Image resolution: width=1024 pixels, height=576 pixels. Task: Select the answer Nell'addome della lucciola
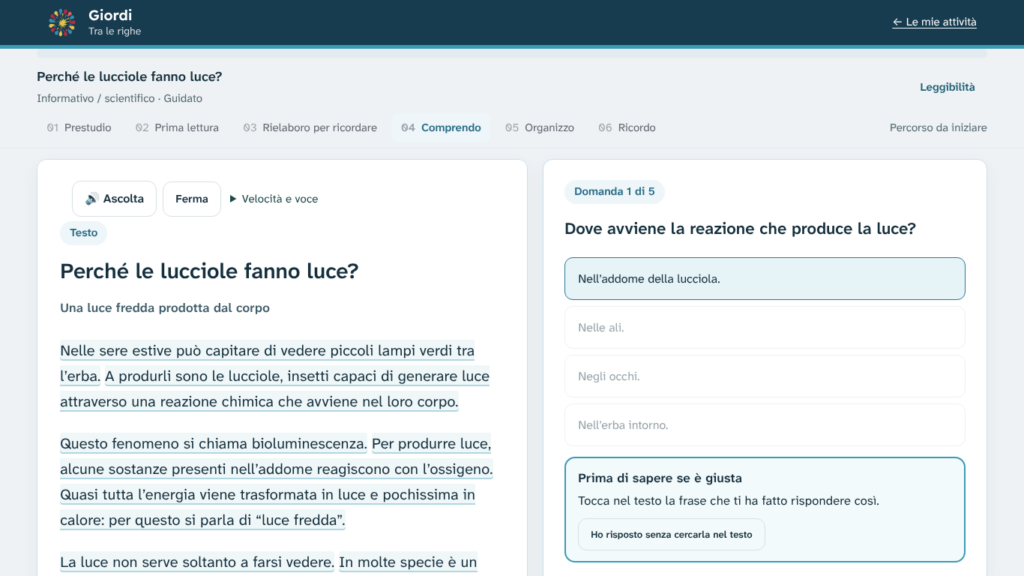(x=765, y=279)
